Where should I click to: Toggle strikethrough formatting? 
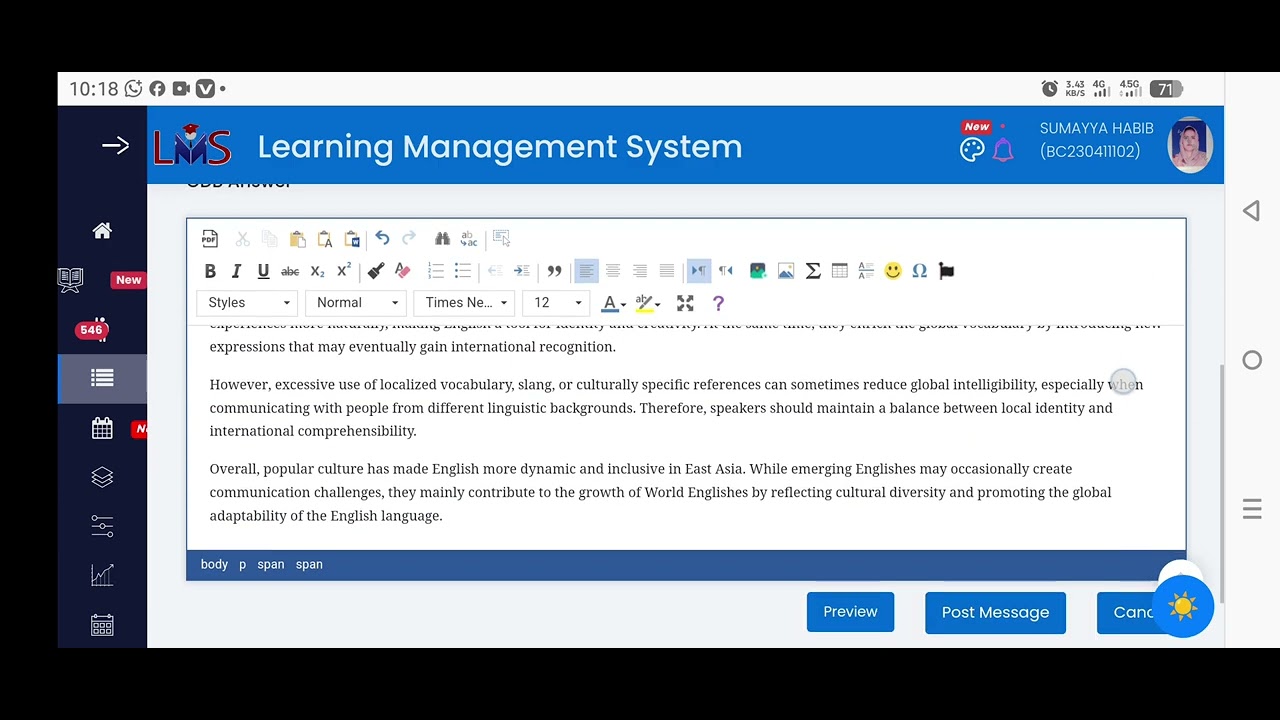pyautogui.click(x=290, y=271)
